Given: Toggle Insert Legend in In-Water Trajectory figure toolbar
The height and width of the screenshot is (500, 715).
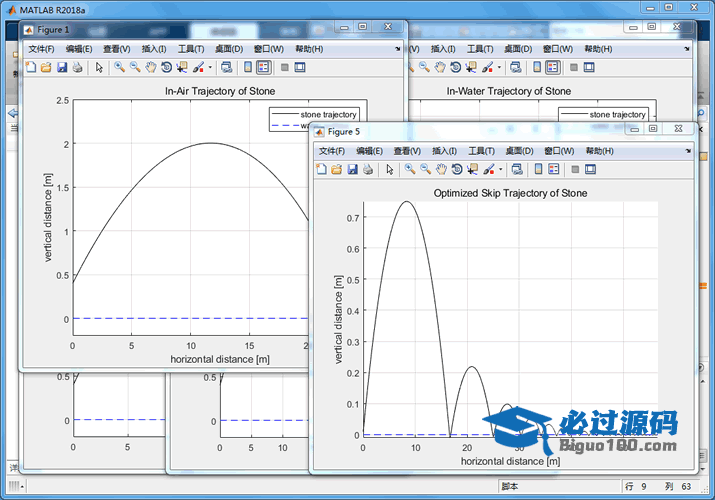Looking at the screenshot, I should click(553, 67).
